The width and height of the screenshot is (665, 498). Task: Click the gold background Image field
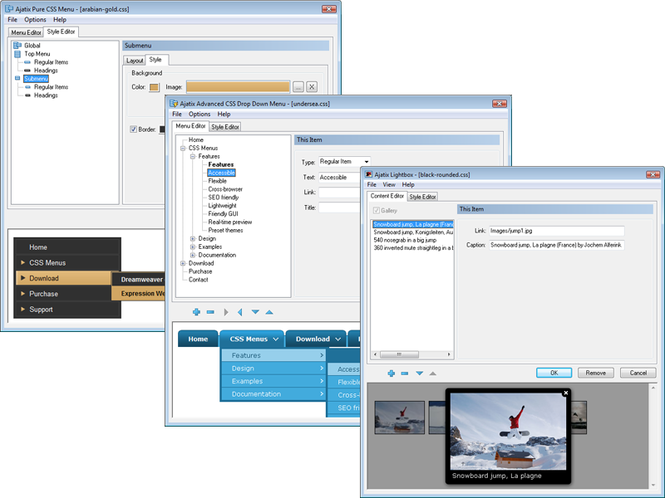point(238,87)
